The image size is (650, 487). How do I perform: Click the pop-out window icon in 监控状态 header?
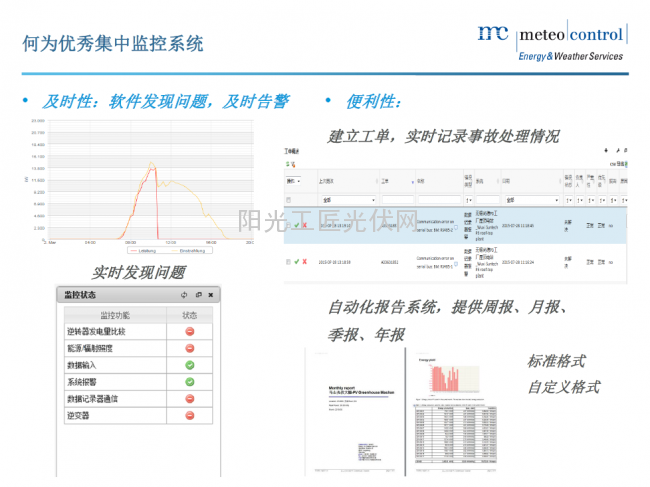pyautogui.click(x=198, y=295)
